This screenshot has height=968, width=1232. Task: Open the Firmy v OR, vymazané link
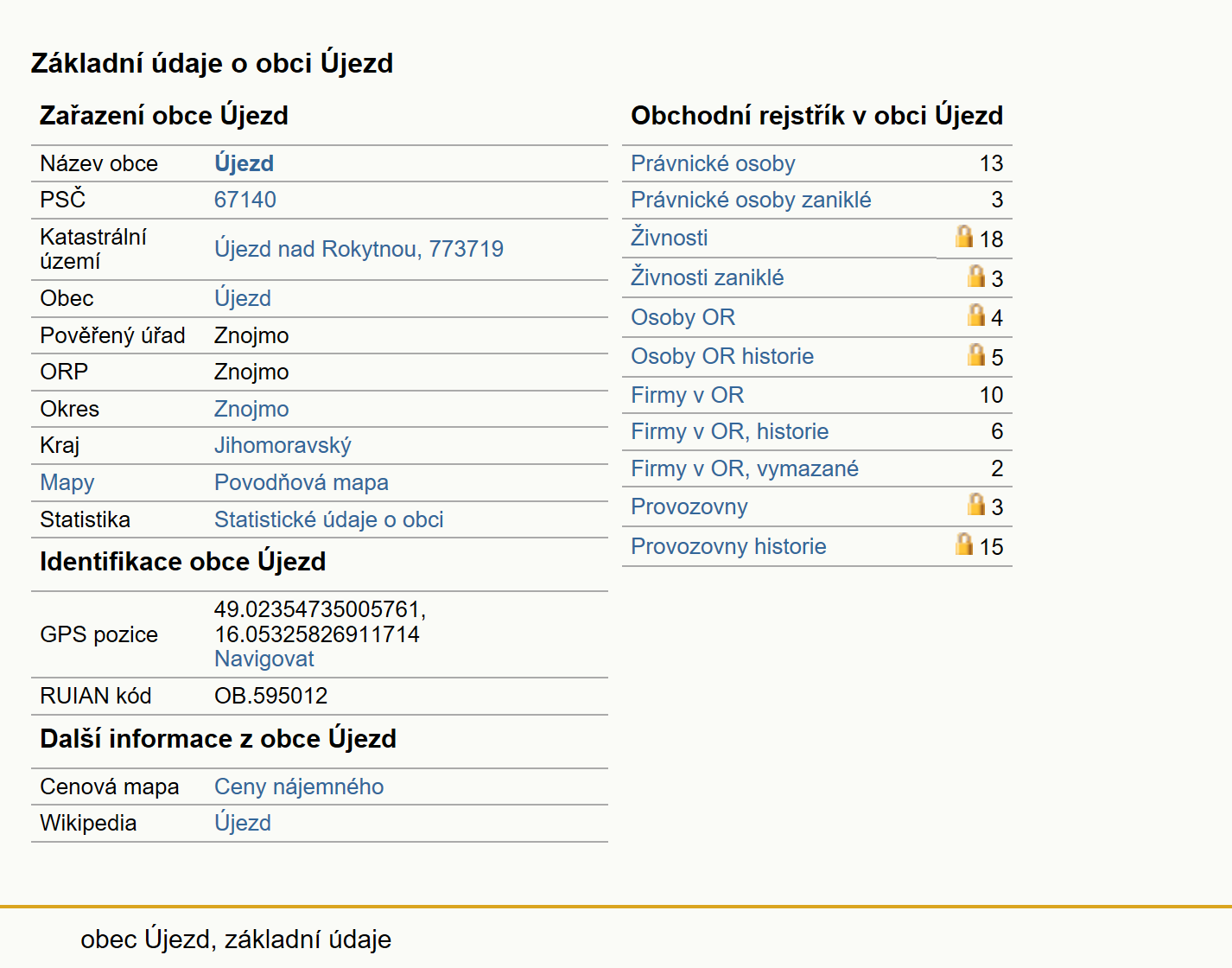745,468
